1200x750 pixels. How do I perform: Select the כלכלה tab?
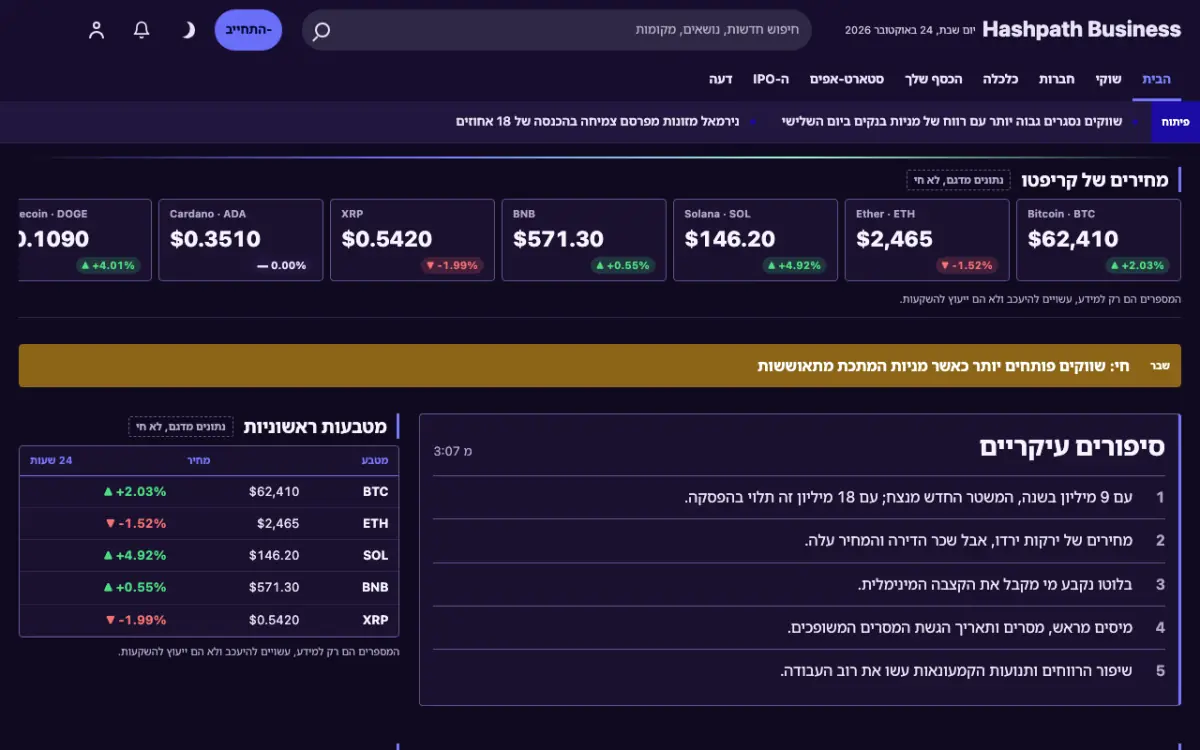coord(1000,79)
